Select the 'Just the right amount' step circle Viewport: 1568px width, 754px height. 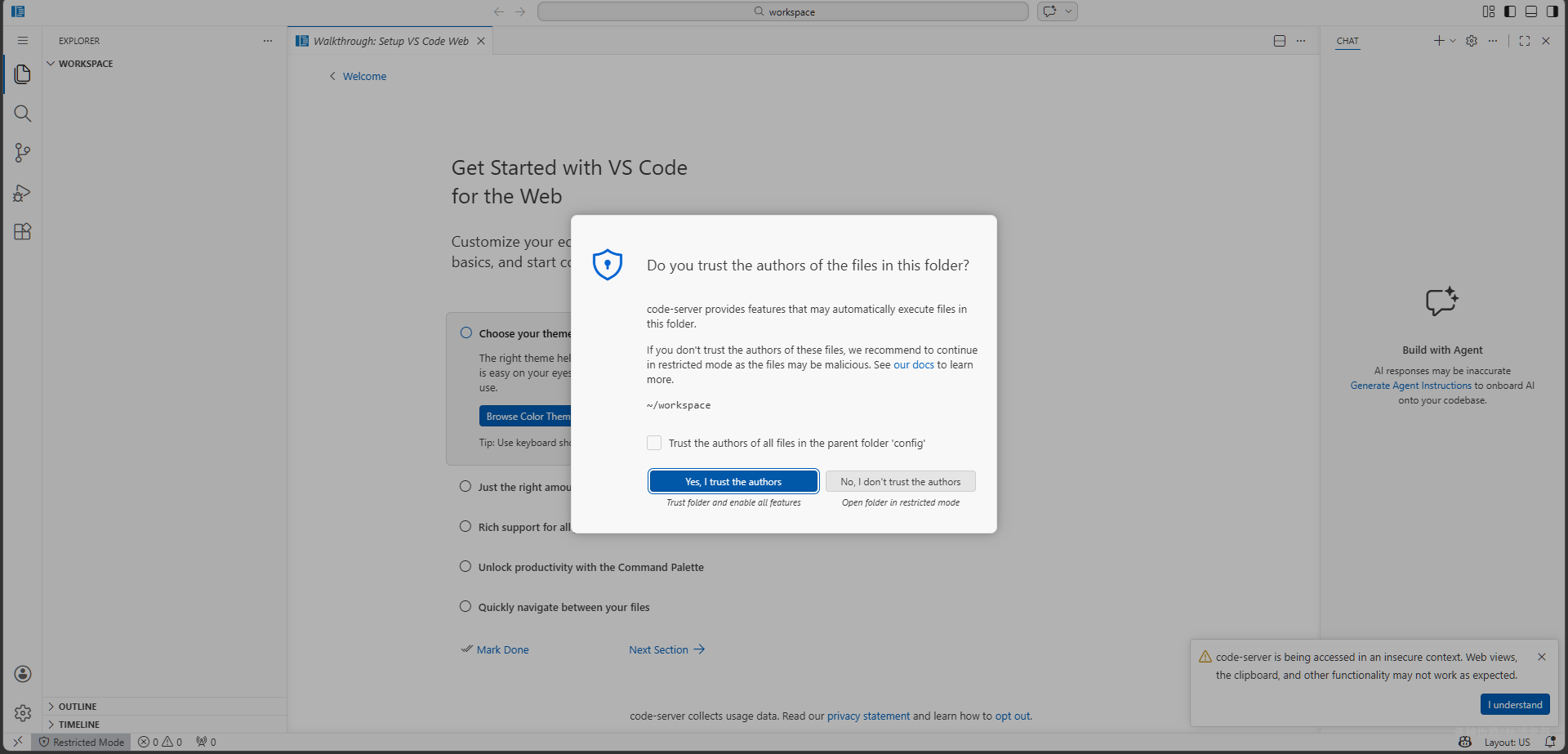pyautogui.click(x=465, y=486)
